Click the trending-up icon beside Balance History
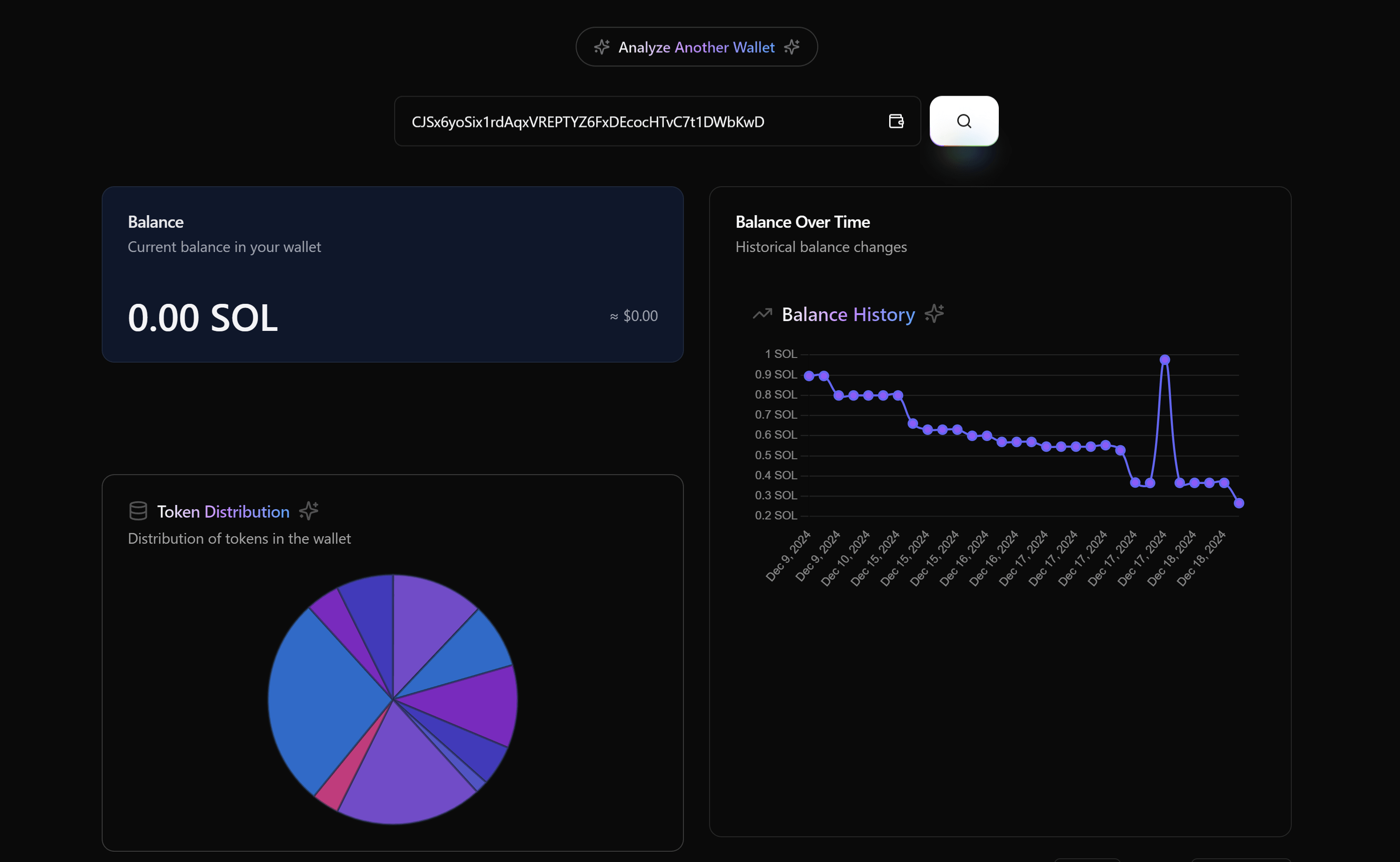This screenshot has height=862, width=1400. (762, 314)
